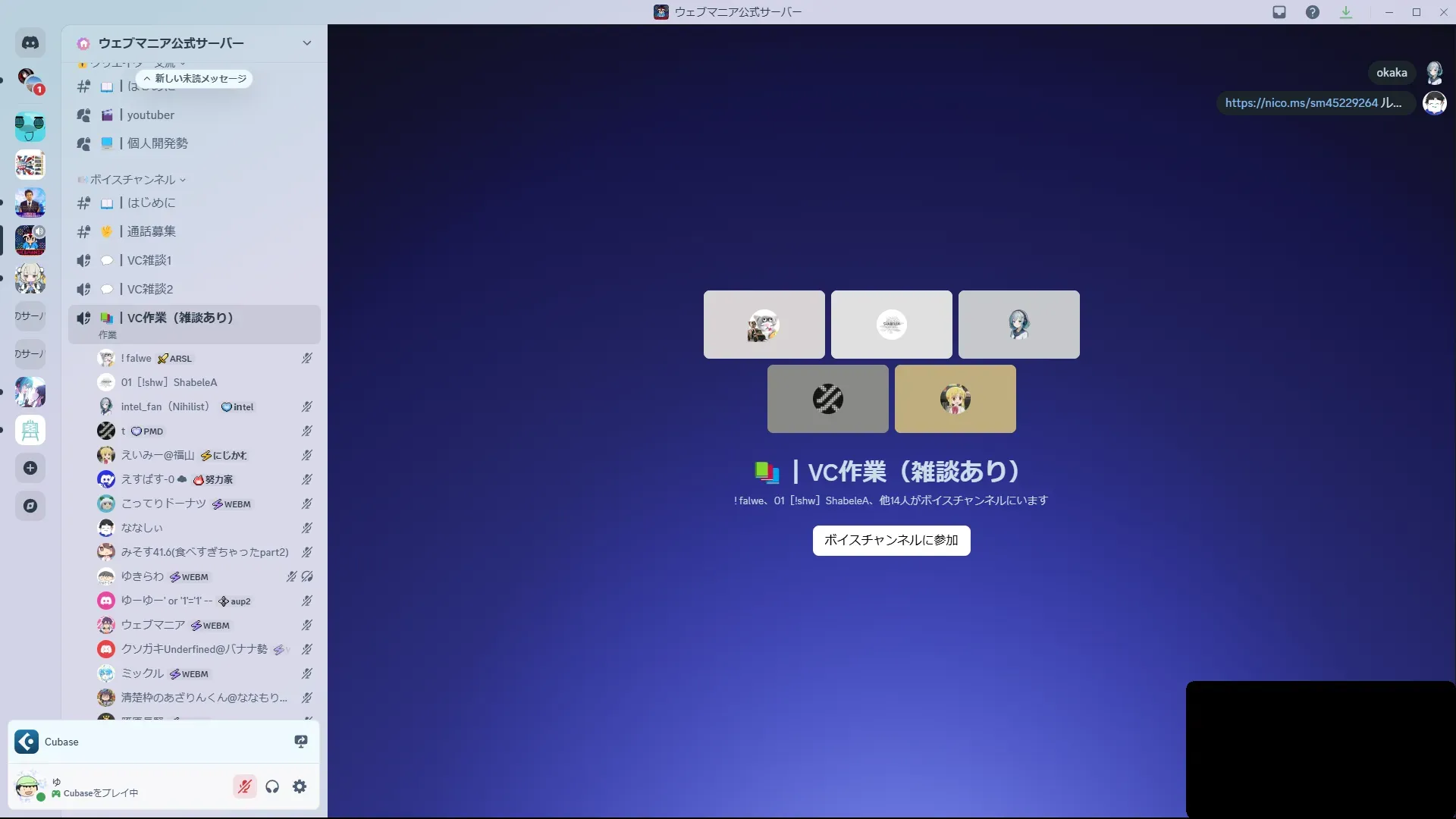This screenshot has height=819, width=1456.
Task: Toggle the headphones deafen button
Action: pyautogui.click(x=272, y=786)
